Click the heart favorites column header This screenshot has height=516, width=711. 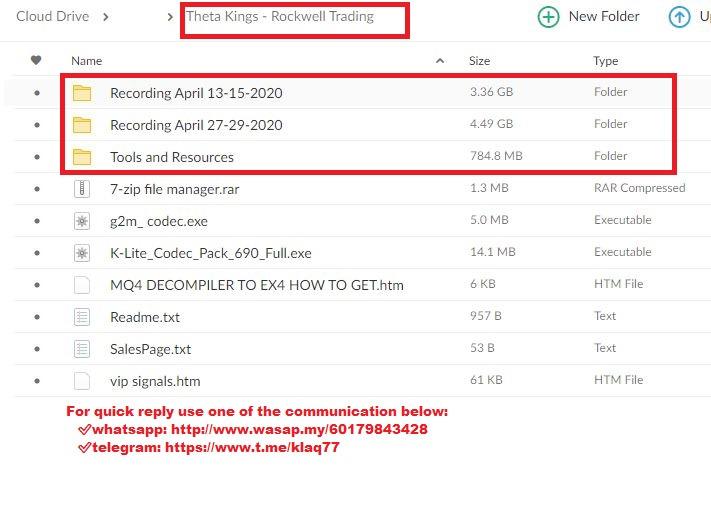[x=37, y=61]
